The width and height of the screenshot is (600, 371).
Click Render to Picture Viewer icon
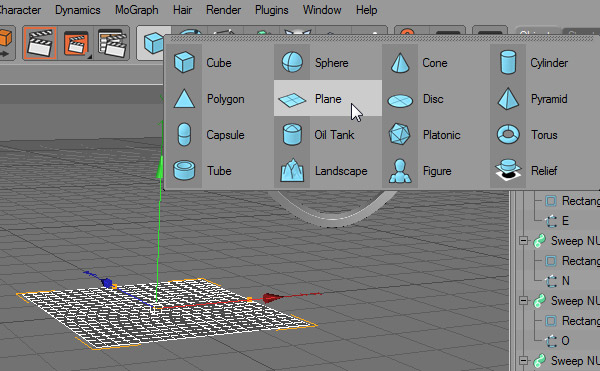pyautogui.click(x=76, y=43)
